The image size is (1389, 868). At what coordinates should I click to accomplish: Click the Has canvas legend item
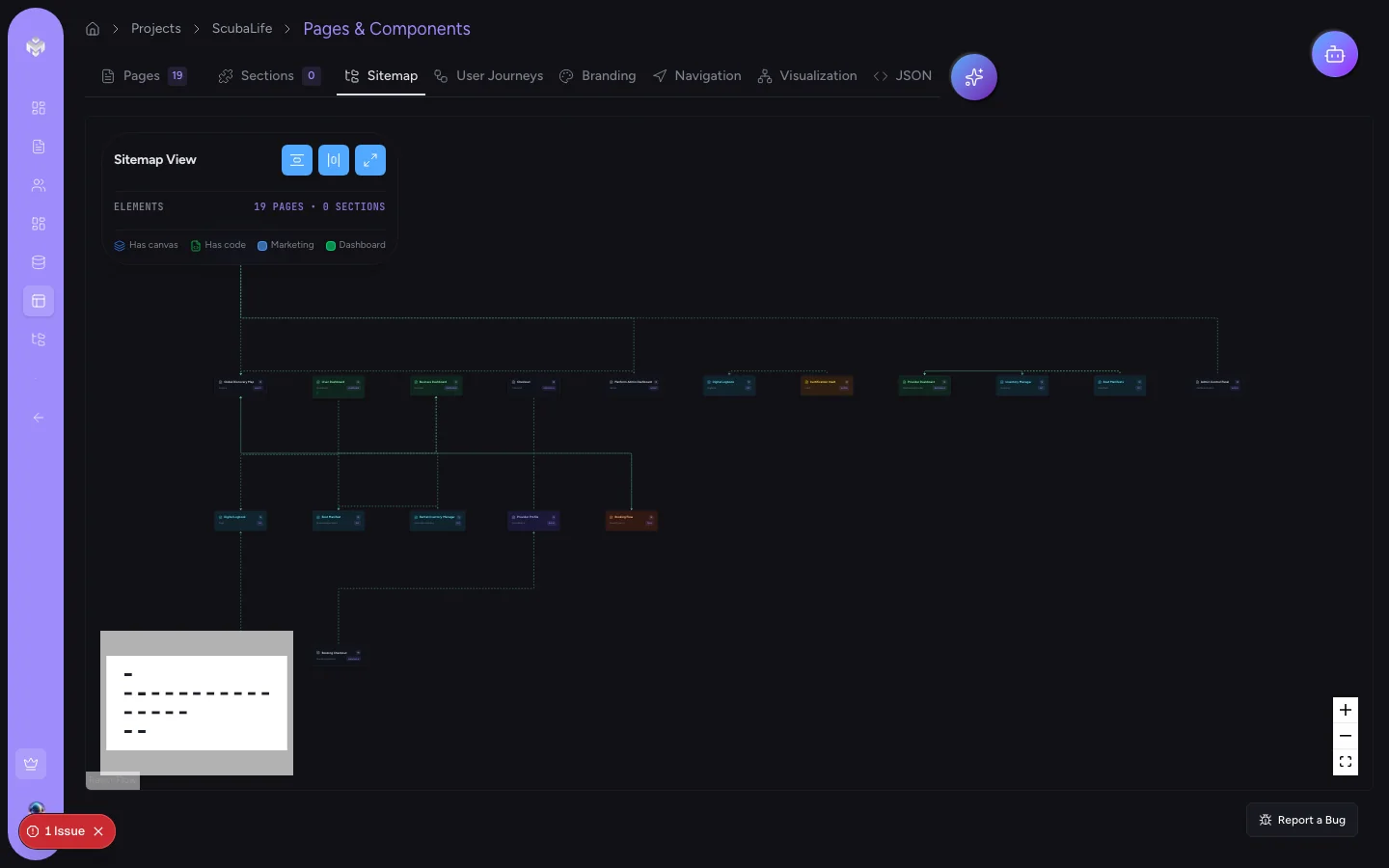click(x=146, y=245)
